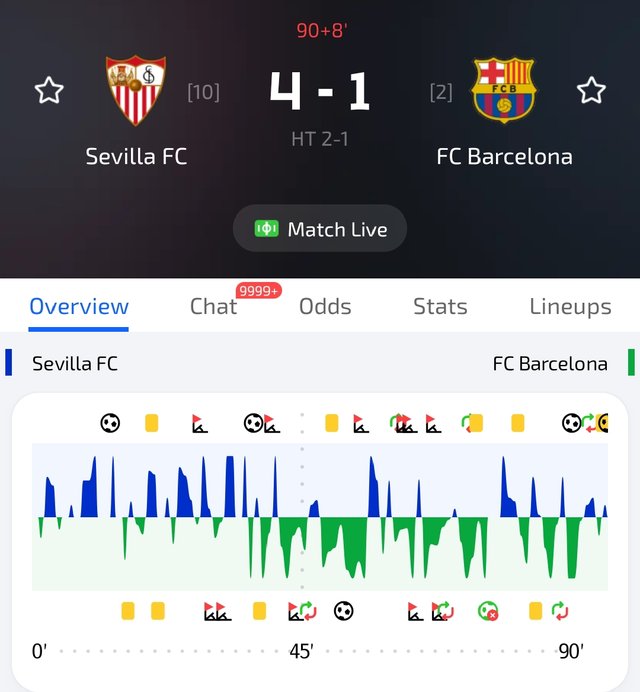640x692 pixels.
Task: Tap the FC Barcelona club crest
Action: tap(504, 90)
